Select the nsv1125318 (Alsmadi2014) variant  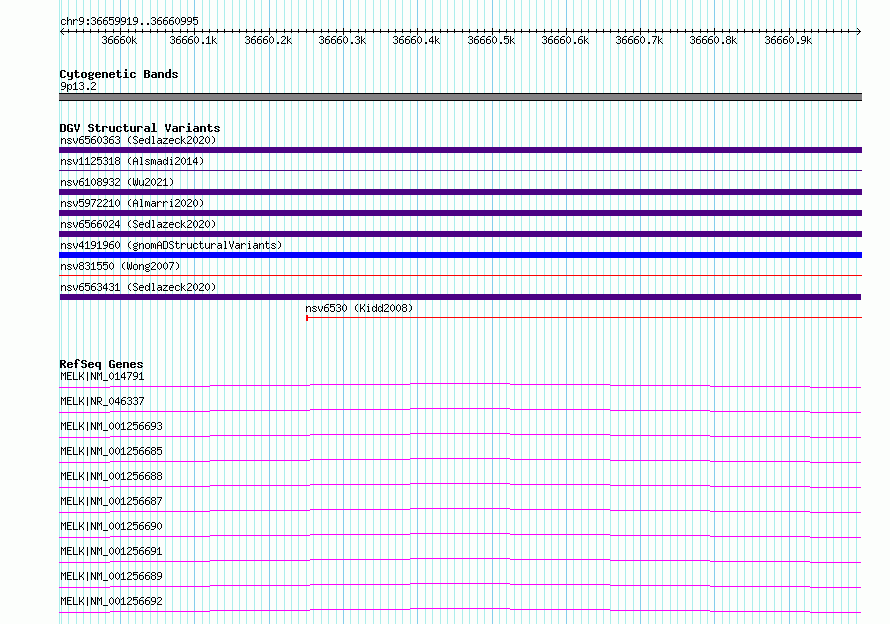click(132, 161)
